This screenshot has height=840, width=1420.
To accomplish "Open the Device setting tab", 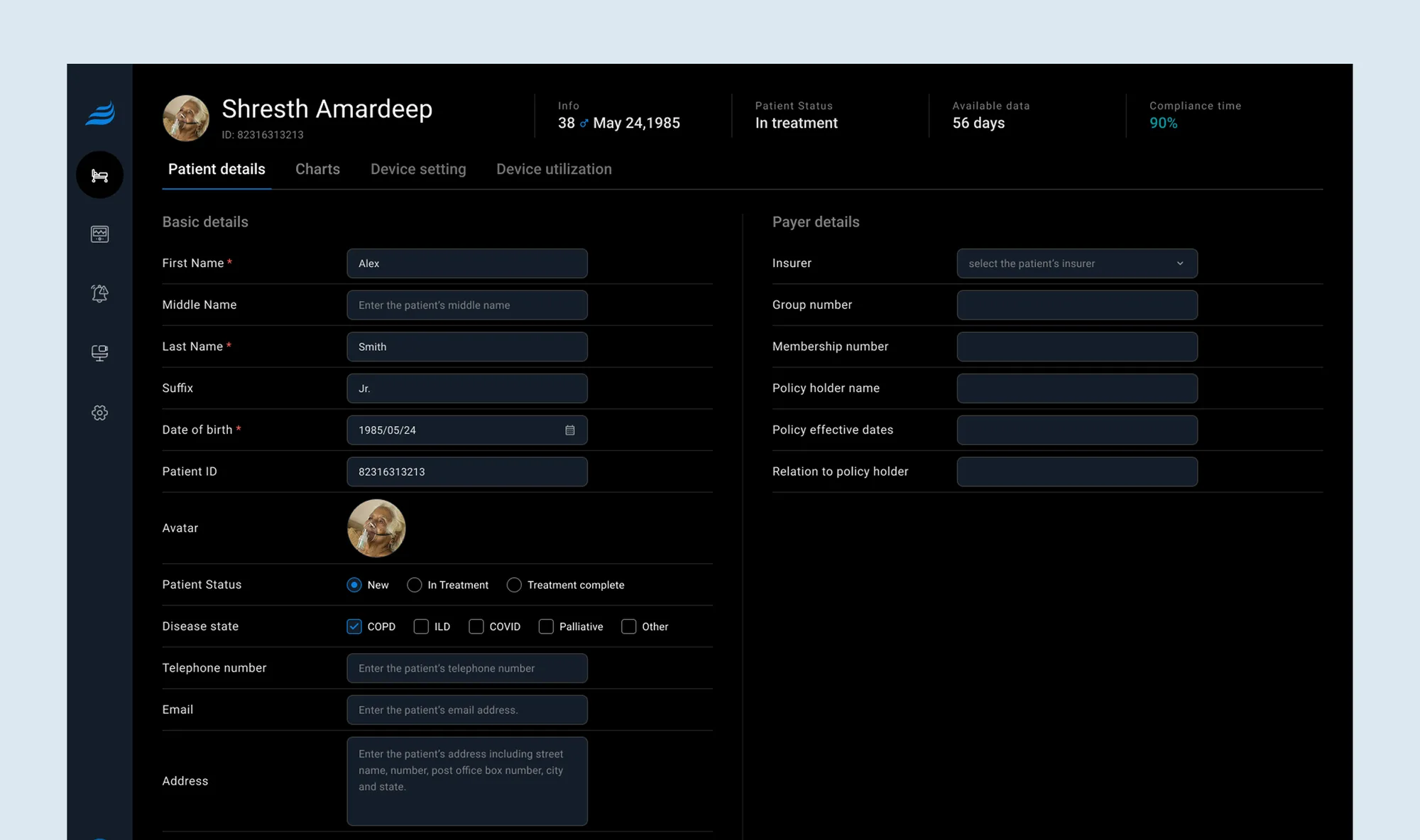I will pyautogui.click(x=418, y=169).
